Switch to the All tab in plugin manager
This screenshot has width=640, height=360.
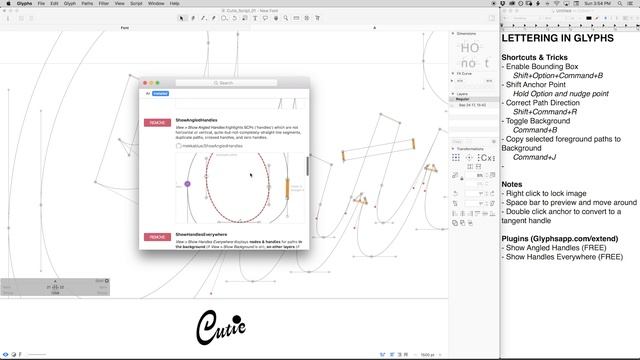pyautogui.click(x=148, y=93)
